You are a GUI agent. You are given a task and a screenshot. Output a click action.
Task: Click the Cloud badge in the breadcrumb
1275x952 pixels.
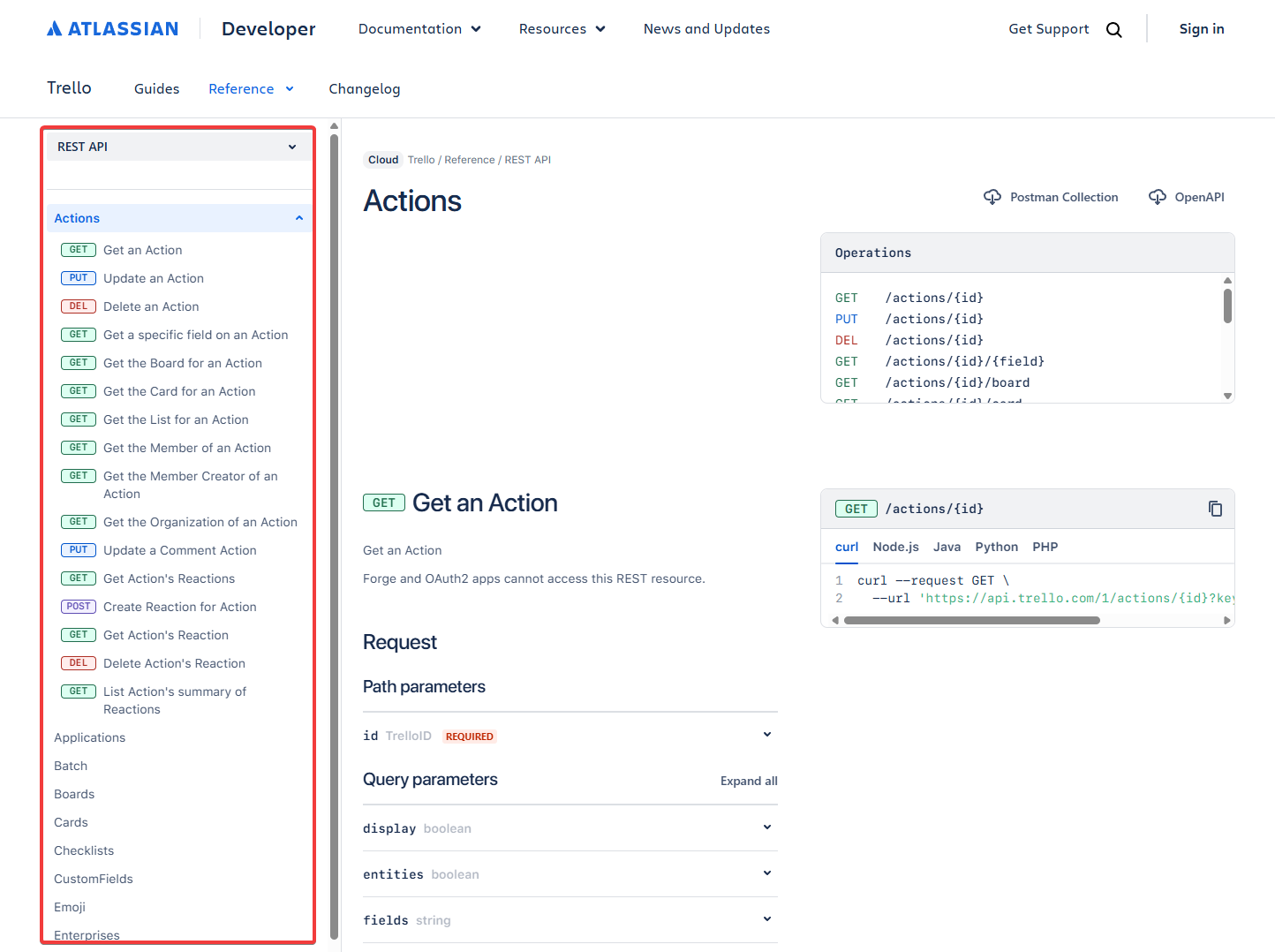tap(382, 159)
